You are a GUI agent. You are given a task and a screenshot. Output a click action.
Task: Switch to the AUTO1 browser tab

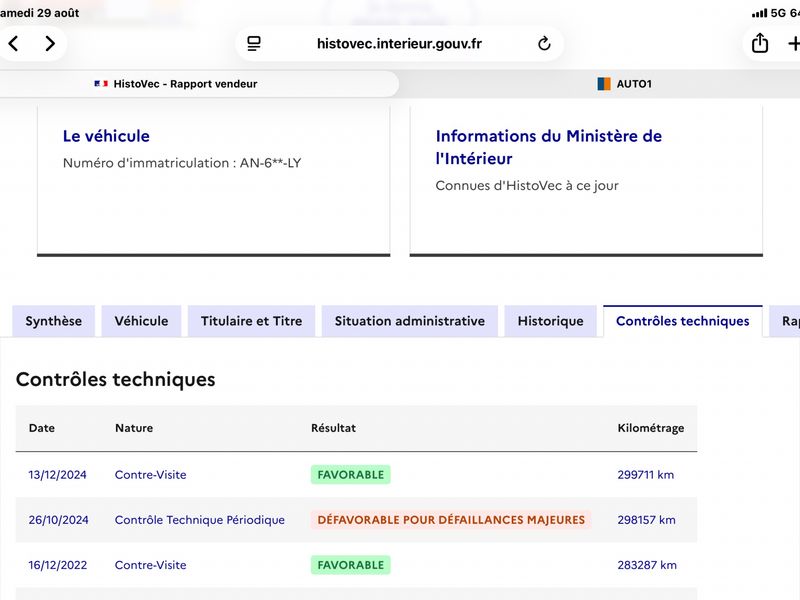[x=624, y=84]
